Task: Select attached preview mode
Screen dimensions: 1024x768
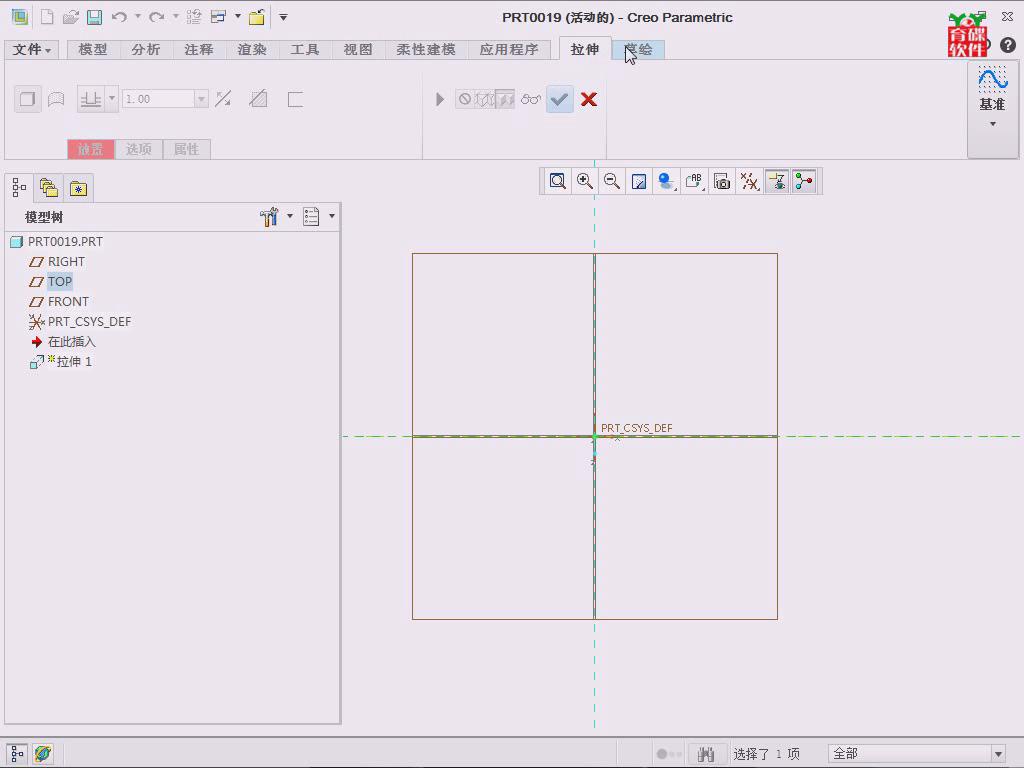Action: click(505, 99)
